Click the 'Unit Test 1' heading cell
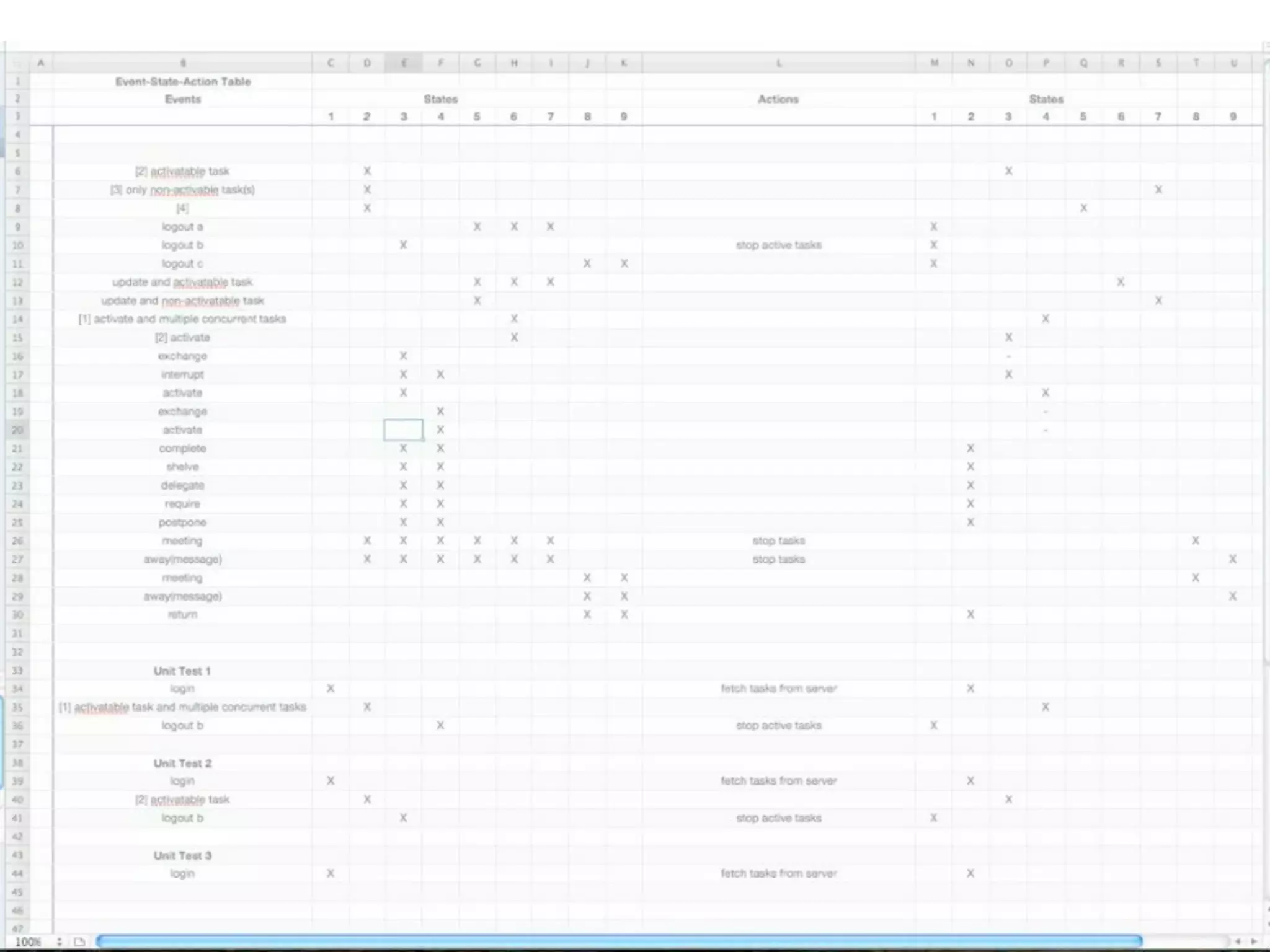 182,671
